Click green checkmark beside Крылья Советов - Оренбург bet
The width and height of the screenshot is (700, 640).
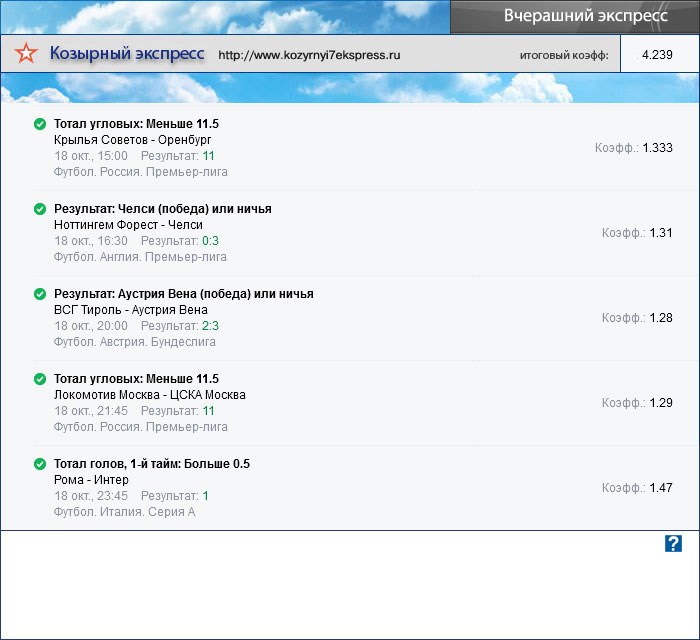(x=40, y=124)
